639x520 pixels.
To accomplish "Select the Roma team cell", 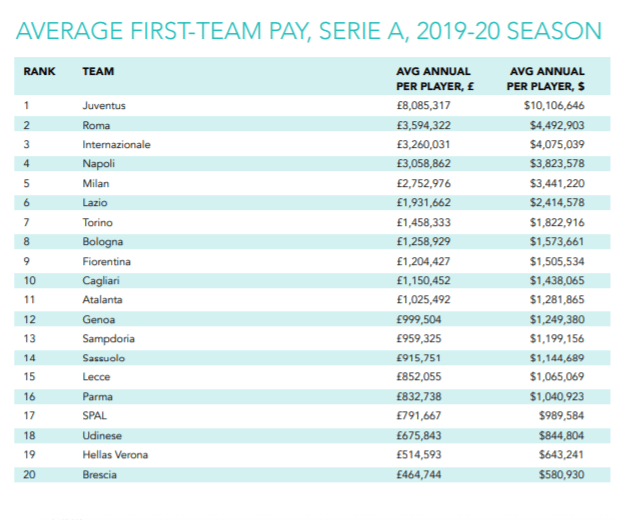I will (96, 125).
